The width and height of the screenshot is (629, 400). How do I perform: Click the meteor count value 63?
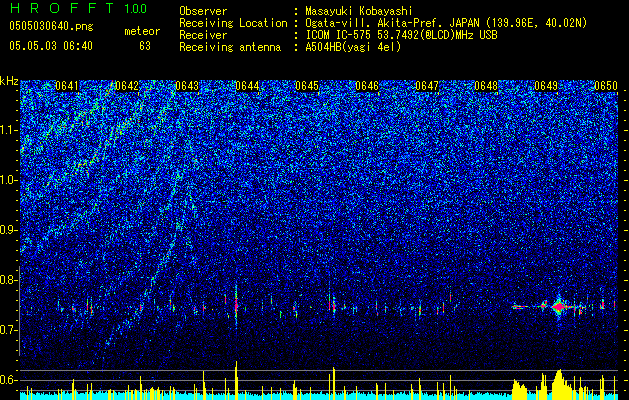pos(145,46)
